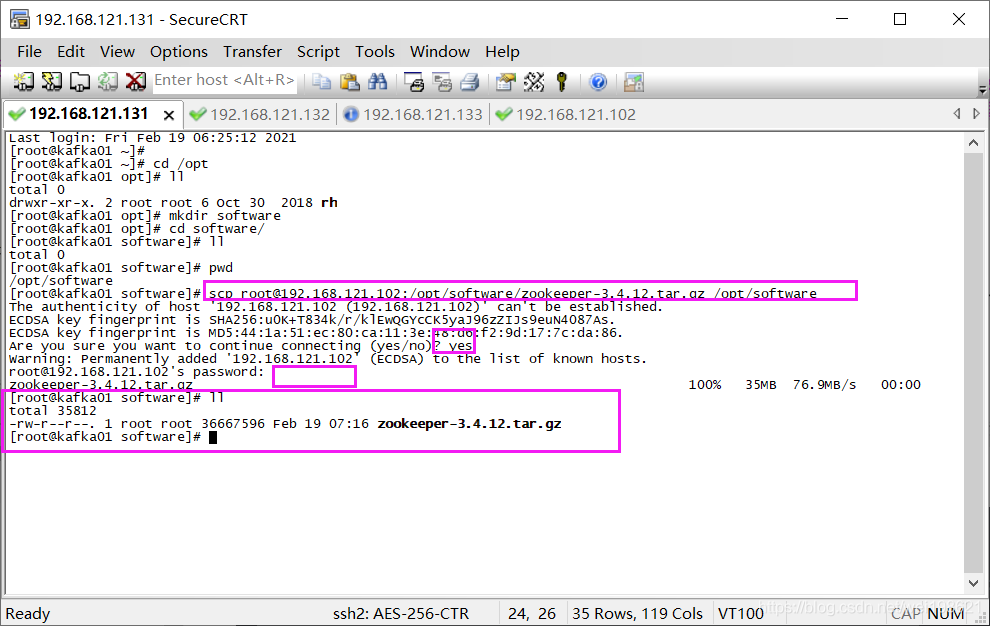Click the 'Last login: Fri Feb 19' line
Screen dimensions: 990x626
pyautogui.click(x=152, y=138)
